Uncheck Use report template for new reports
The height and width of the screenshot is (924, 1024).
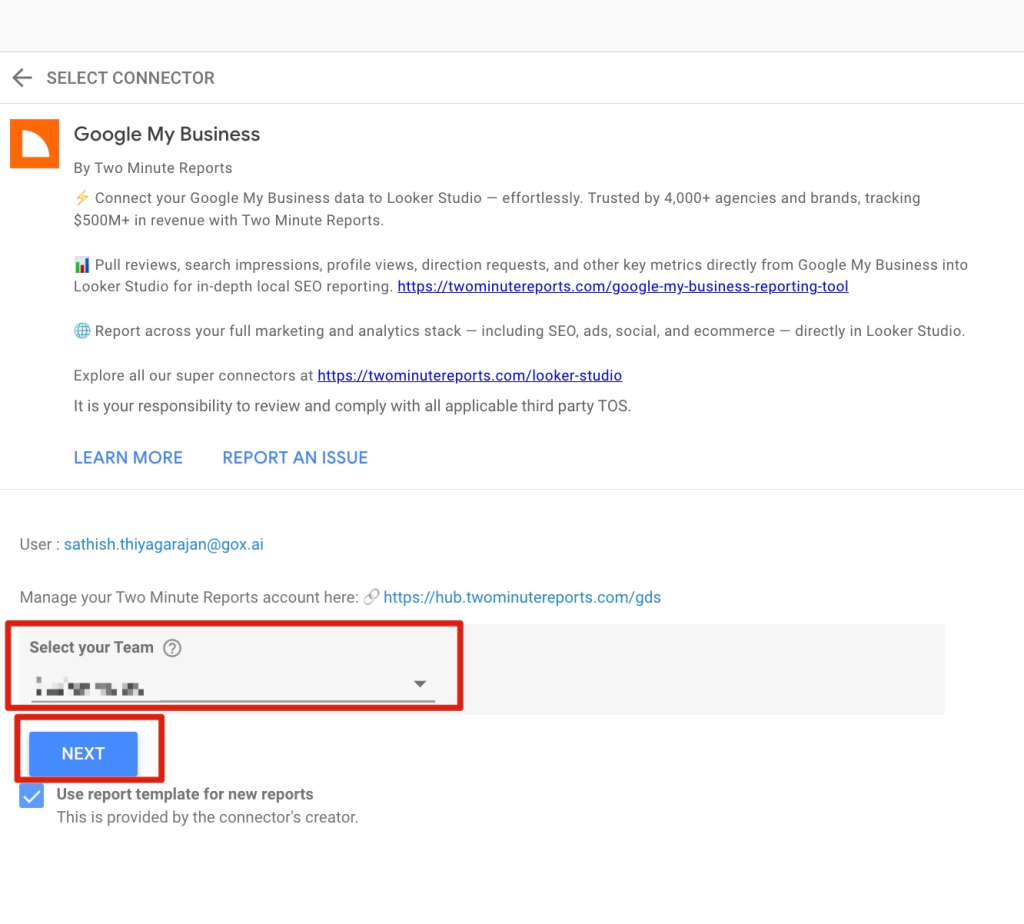tap(31, 796)
